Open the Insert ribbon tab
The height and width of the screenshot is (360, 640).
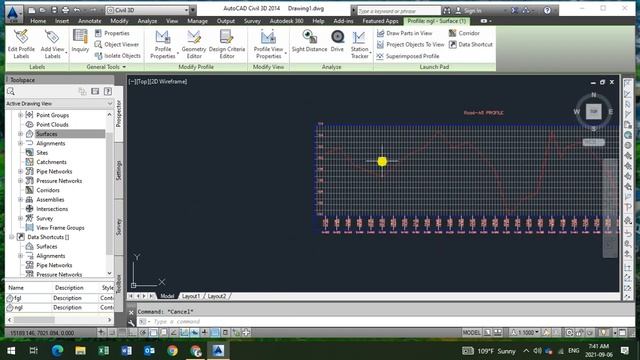click(62, 21)
